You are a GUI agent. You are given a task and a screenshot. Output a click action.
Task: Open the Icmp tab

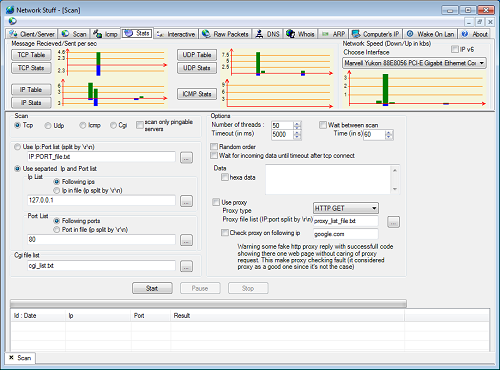105,34
